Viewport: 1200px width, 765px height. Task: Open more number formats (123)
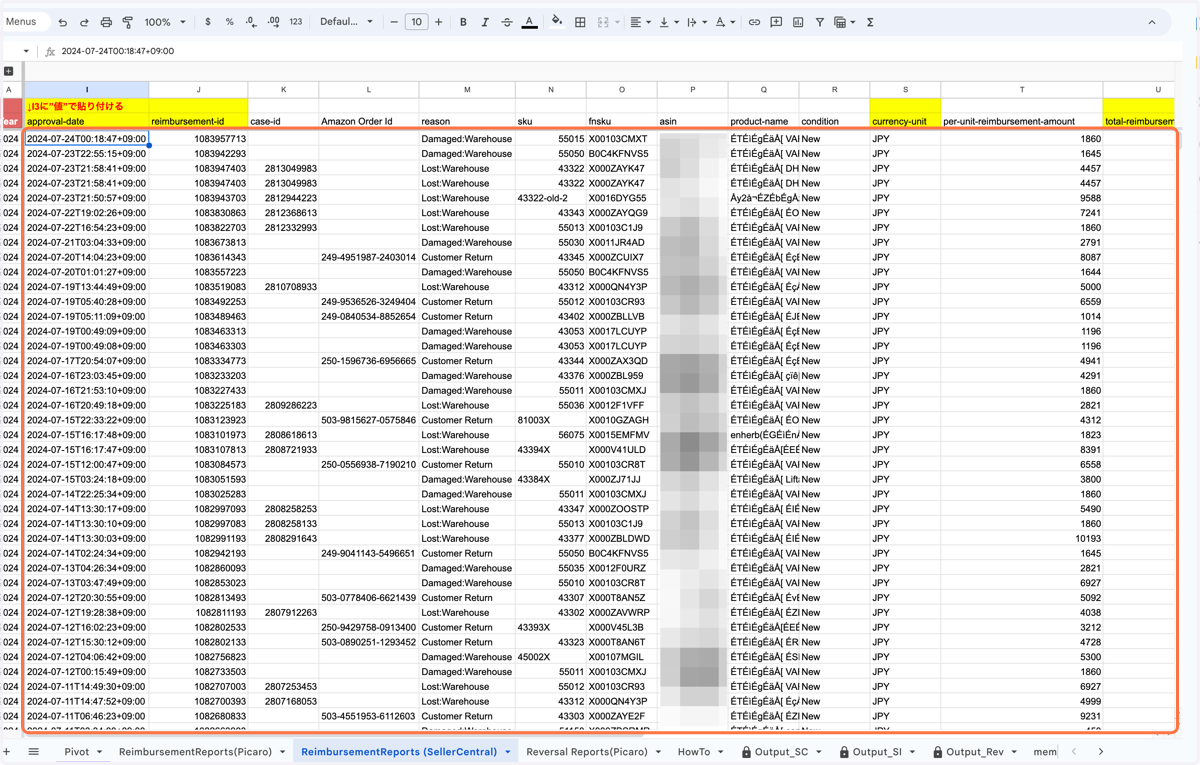pyautogui.click(x=296, y=22)
